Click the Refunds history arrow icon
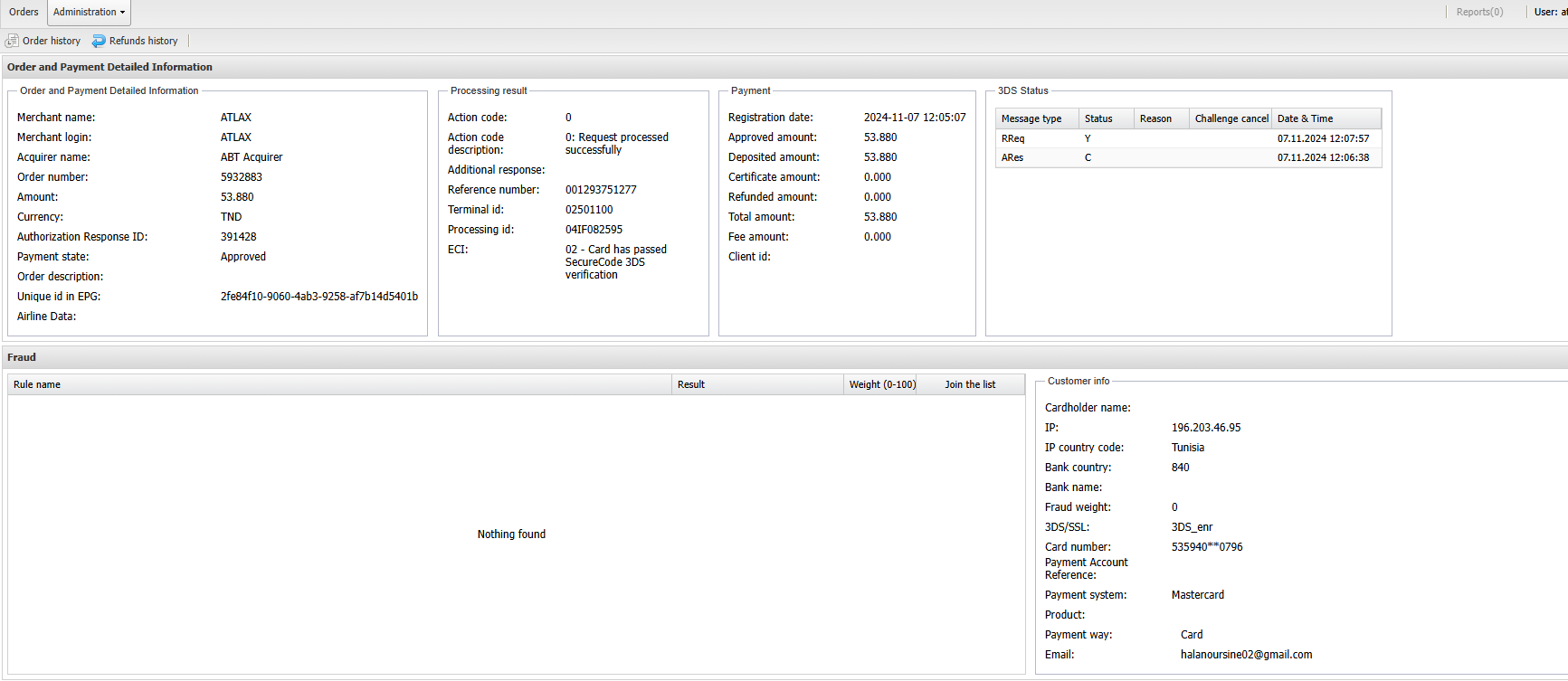This screenshot has height=681, width=1568. coord(99,41)
